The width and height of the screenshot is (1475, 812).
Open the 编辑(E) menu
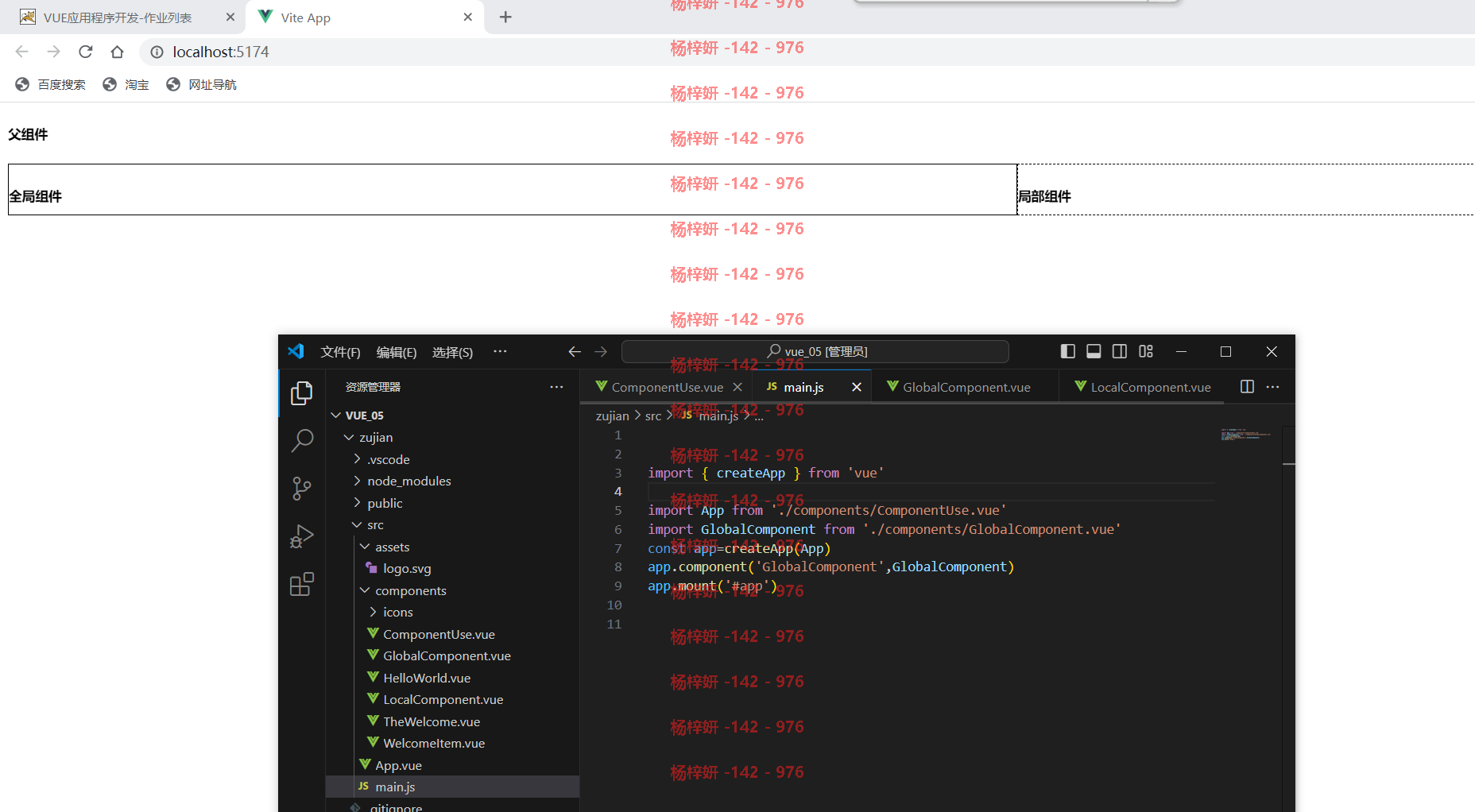(397, 352)
